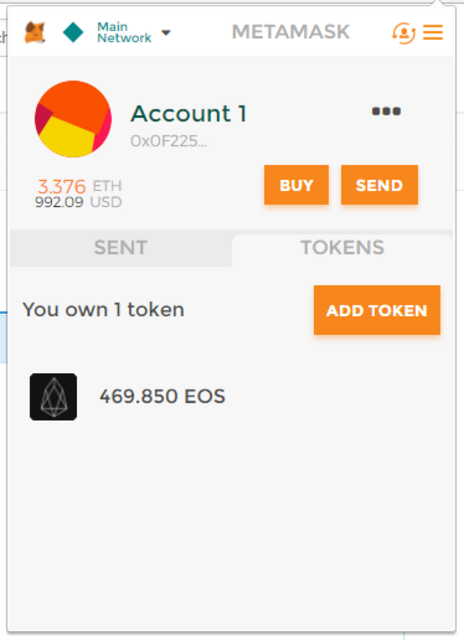Screen dimensions: 464x640
Task: Click the ADD TOKEN button
Action: click(x=377, y=310)
